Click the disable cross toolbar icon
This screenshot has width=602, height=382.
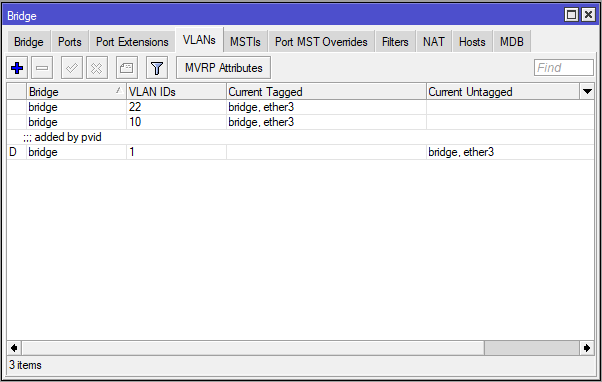pos(97,68)
